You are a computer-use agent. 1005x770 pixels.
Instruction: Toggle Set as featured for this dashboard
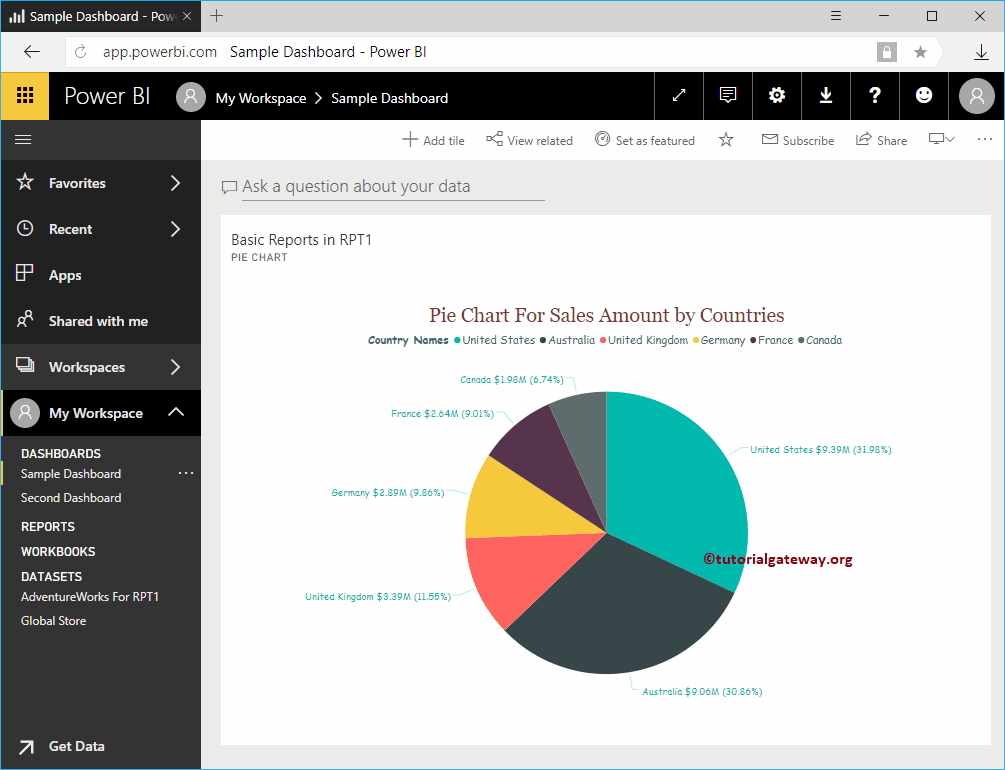click(x=644, y=140)
